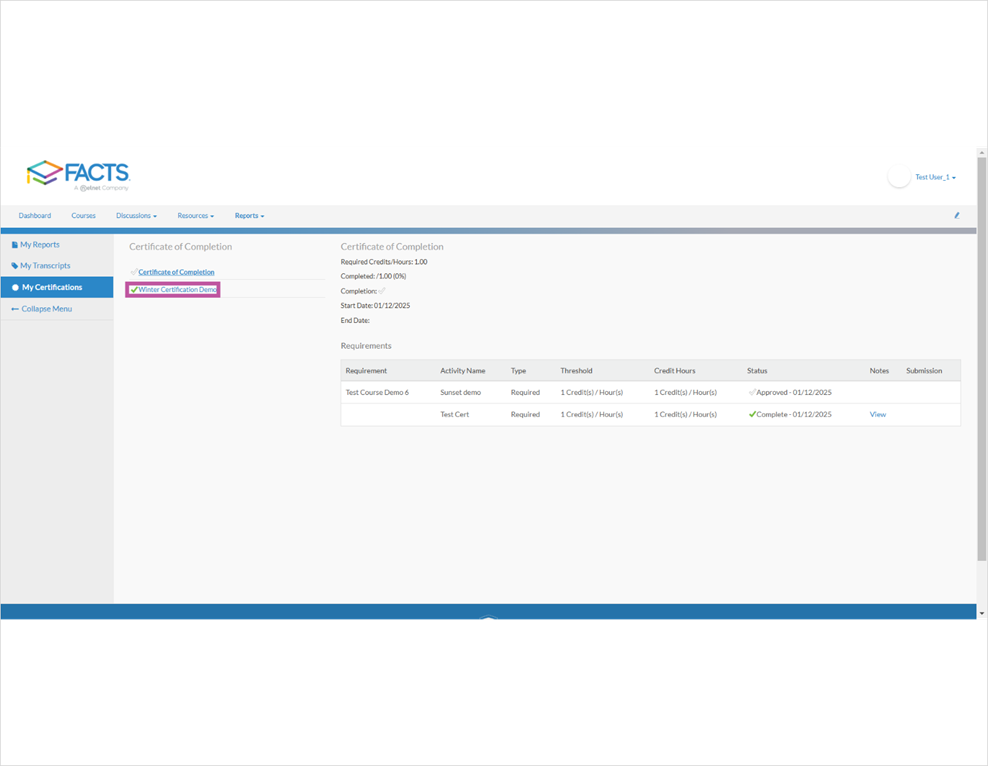Click Test Course Demo 6 cell
Screen dimensions: 988x766
point(377,392)
